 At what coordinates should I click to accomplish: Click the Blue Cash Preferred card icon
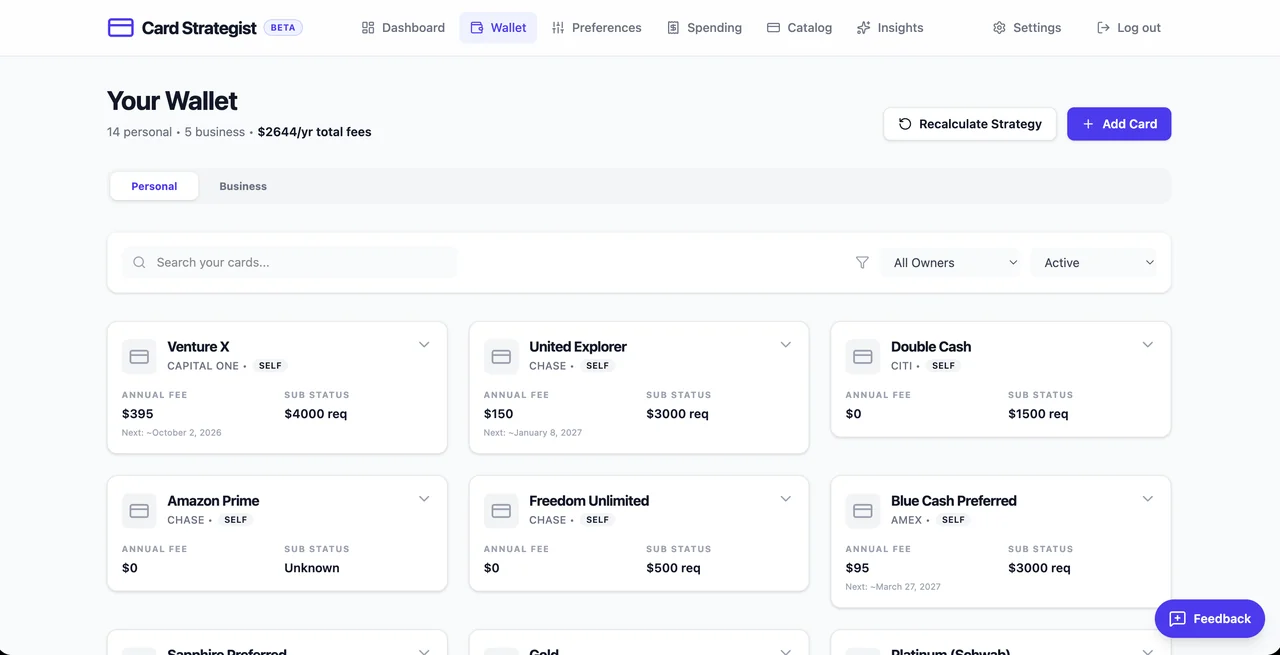[863, 511]
